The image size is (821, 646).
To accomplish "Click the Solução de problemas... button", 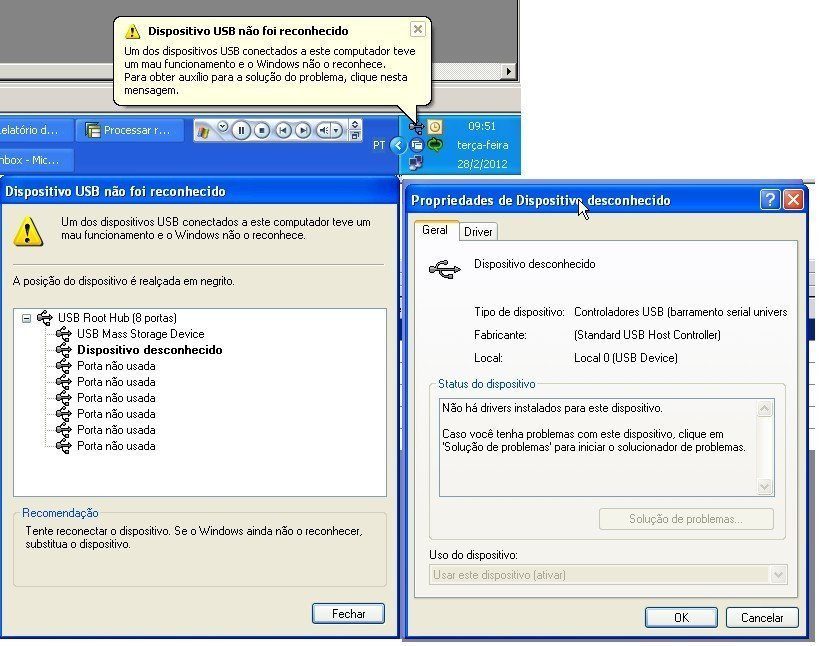I will pos(686,519).
